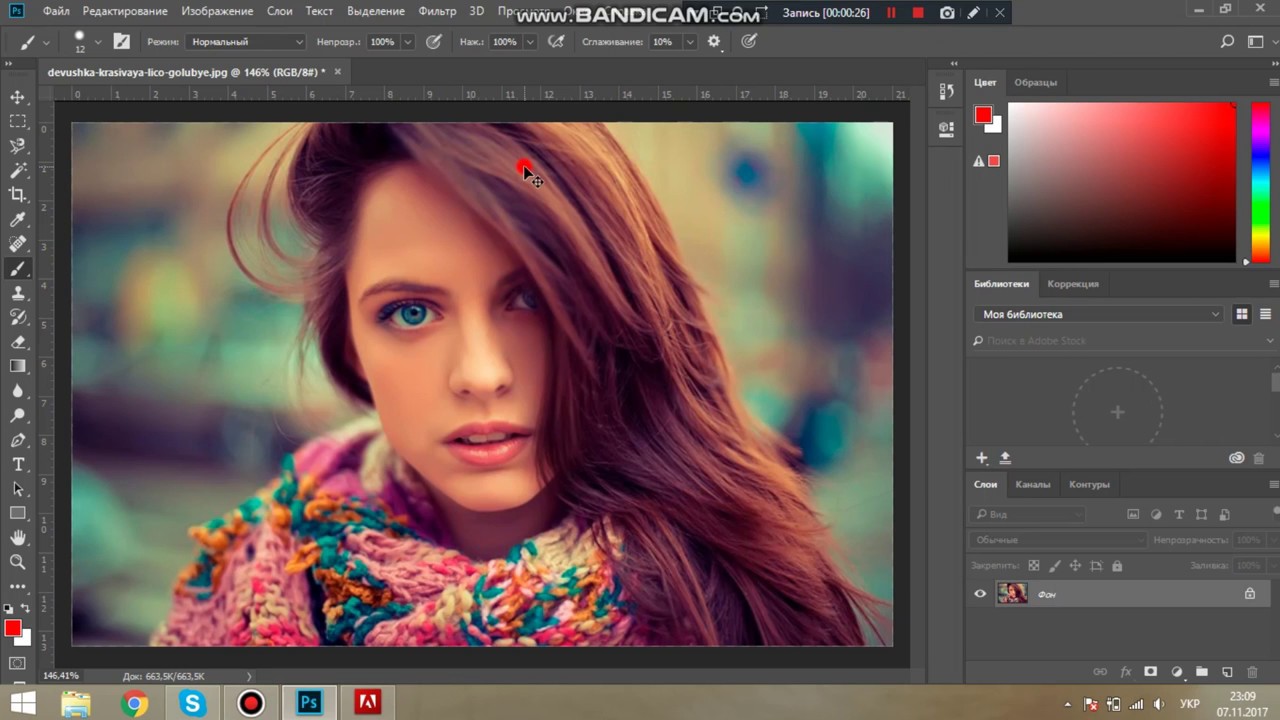Open the Edit Toolbar ellipsis menu
The height and width of the screenshot is (720, 1280).
click(x=18, y=586)
